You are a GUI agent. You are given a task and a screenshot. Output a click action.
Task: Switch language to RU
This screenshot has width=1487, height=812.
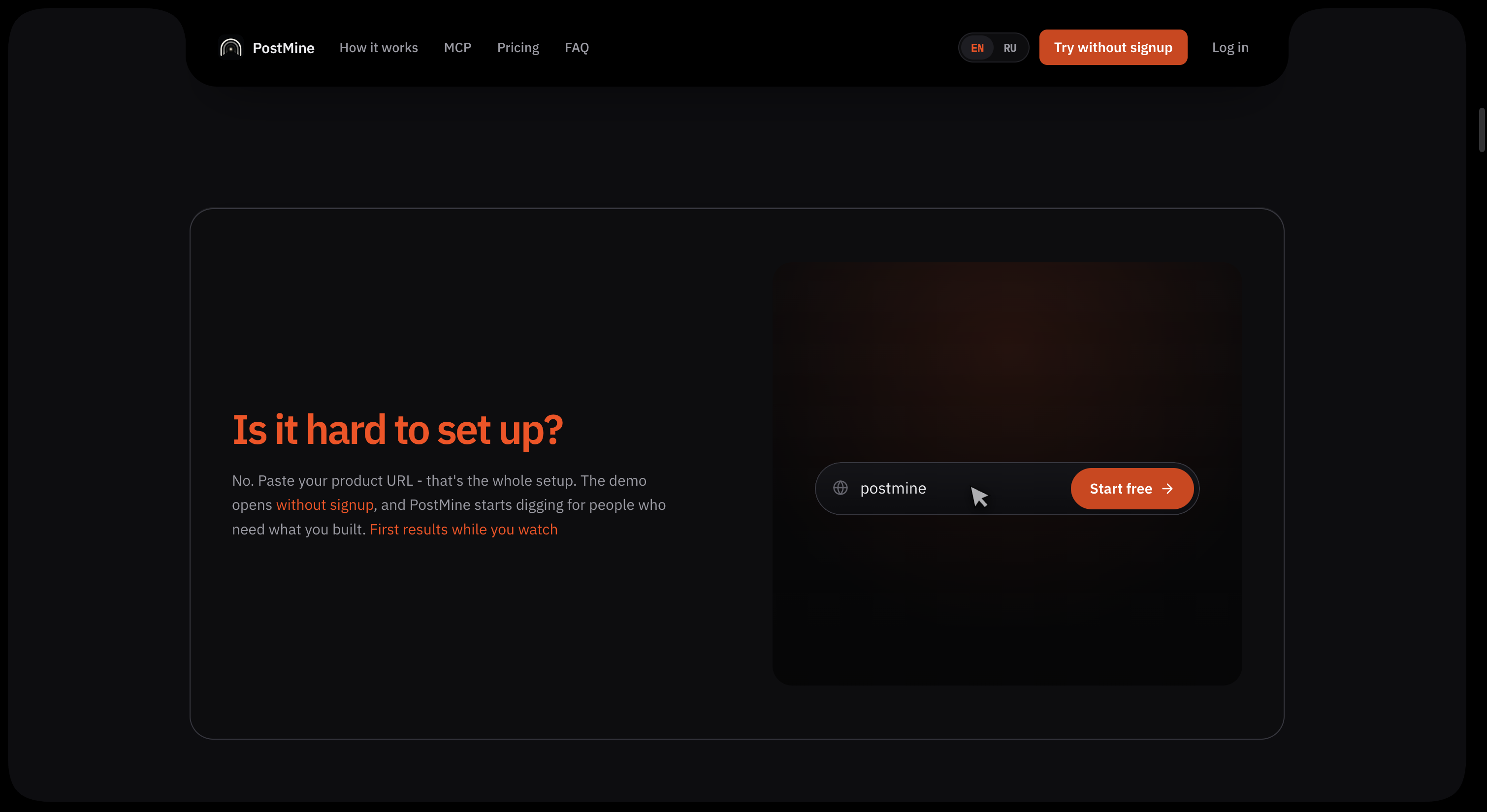click(1009, 48)
